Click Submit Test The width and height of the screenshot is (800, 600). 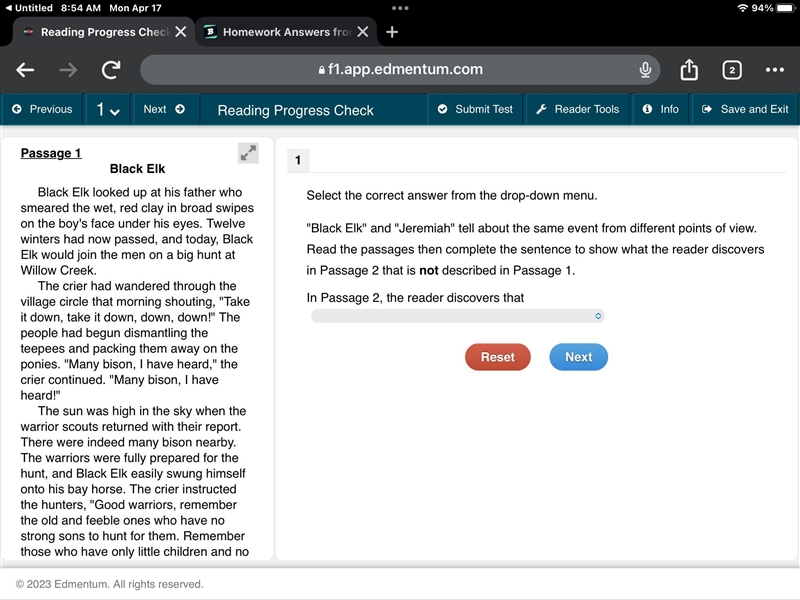[x=475, y=109]
